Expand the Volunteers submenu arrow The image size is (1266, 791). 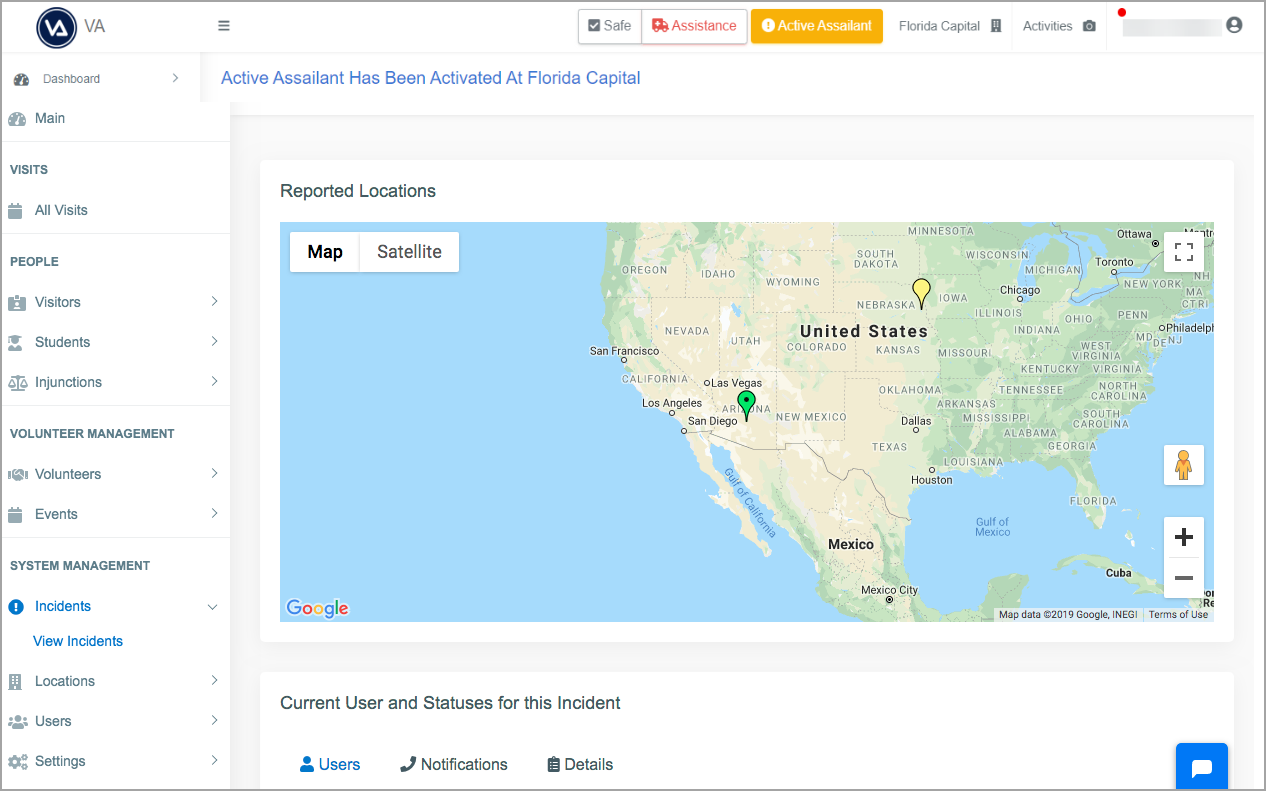coord(214,473)
